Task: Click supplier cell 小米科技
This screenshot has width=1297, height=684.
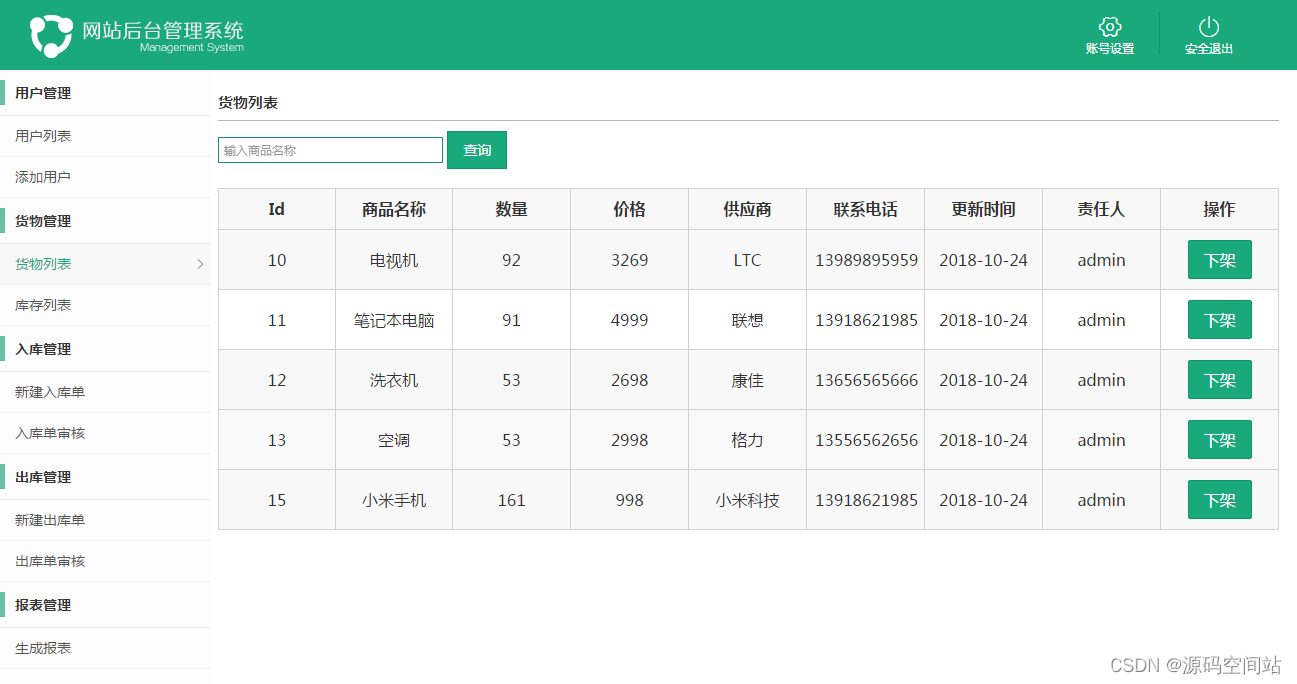Action: [x=747, y=500]
